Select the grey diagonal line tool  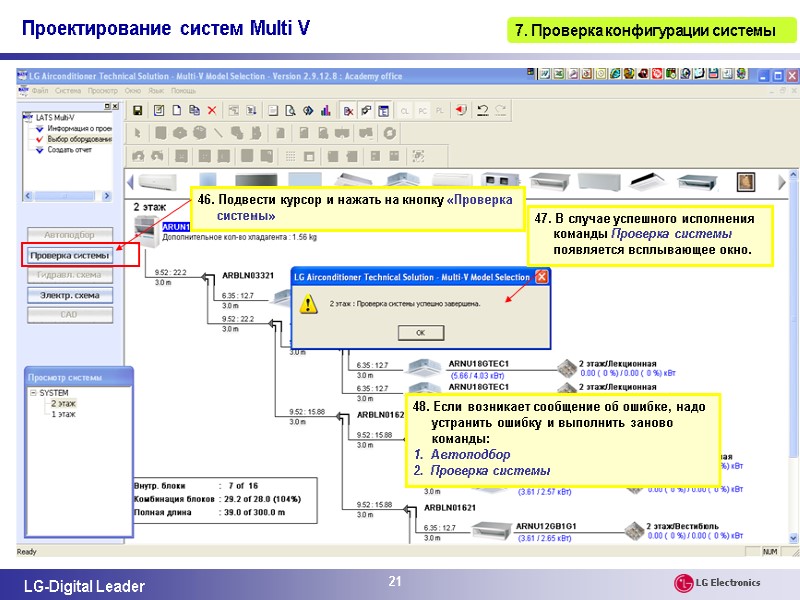click(218, 134)
